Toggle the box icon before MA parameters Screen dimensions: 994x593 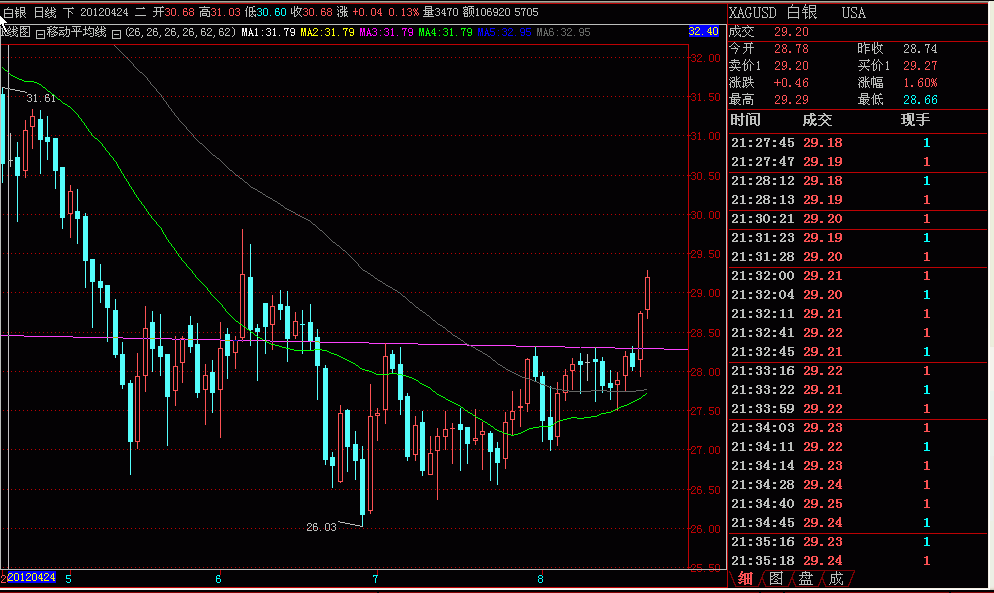[x=117, y=34]
